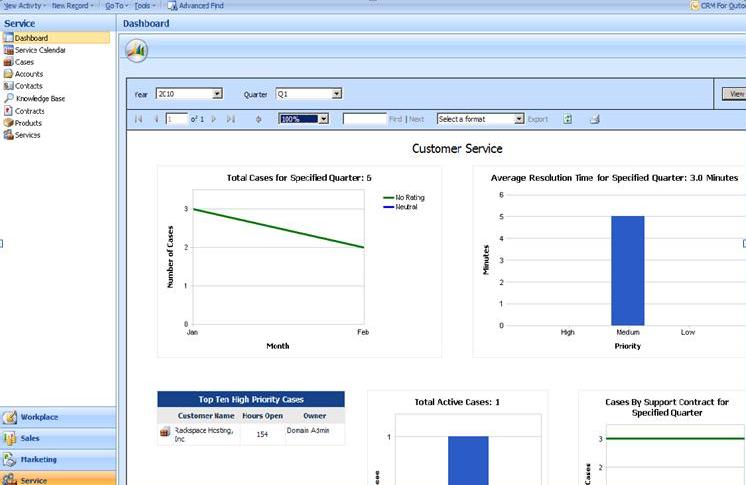This screenshot has width=746, height=485.
Task: Go to the first report page
Action: (138, 119)
